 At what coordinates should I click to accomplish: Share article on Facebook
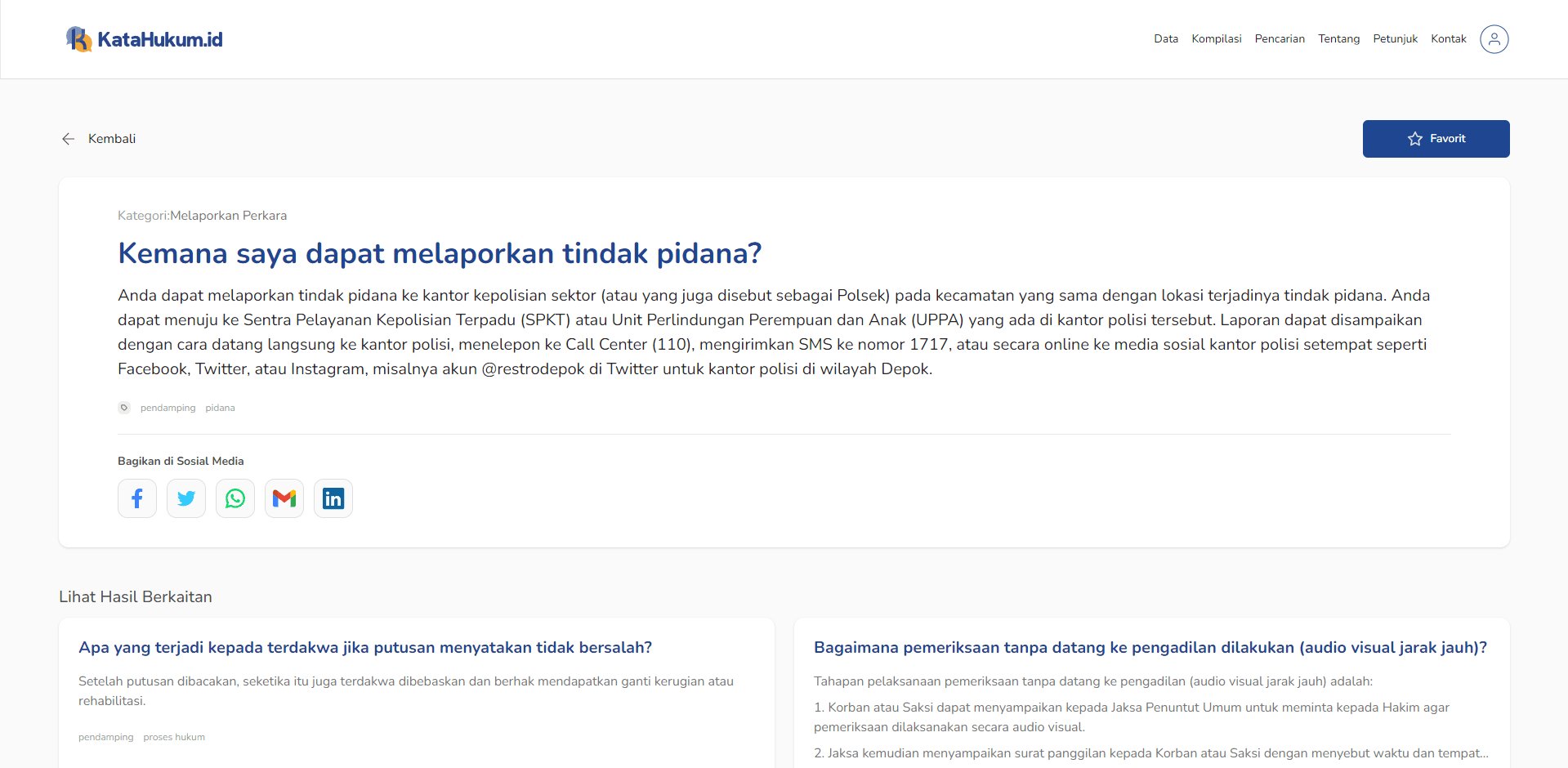[x=137, y=498]
